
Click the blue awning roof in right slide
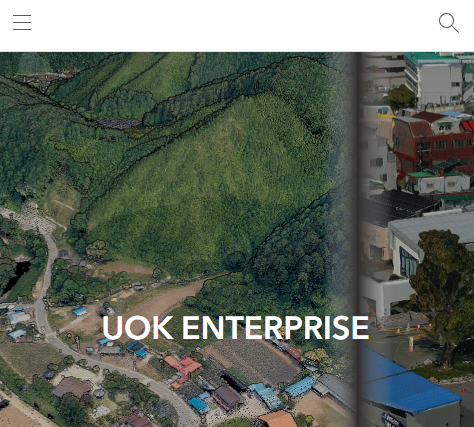(409, 382)
